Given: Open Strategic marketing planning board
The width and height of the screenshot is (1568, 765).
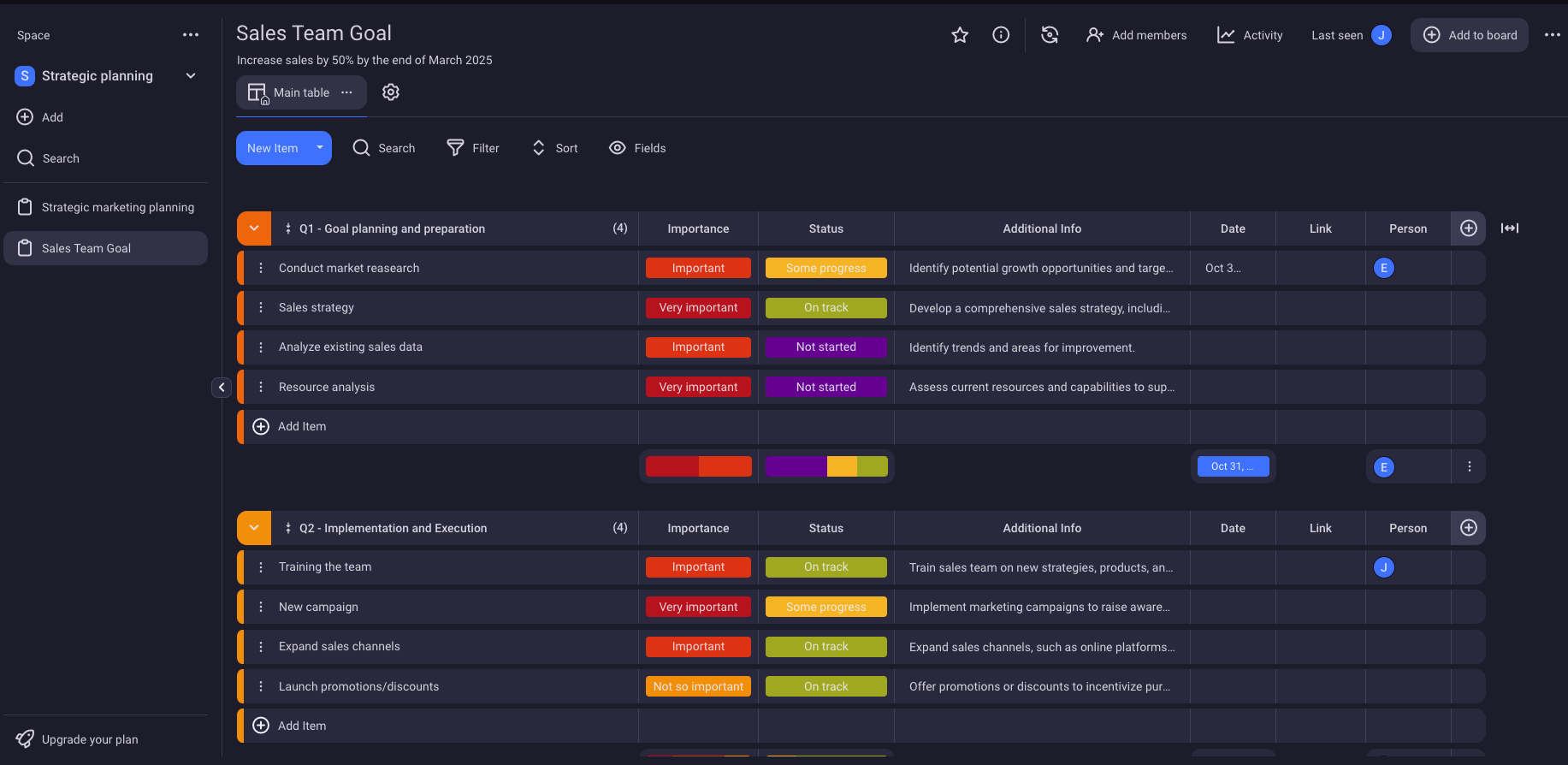Looking at the screenshot, I should pyautogui.click(x=117, y=207).
